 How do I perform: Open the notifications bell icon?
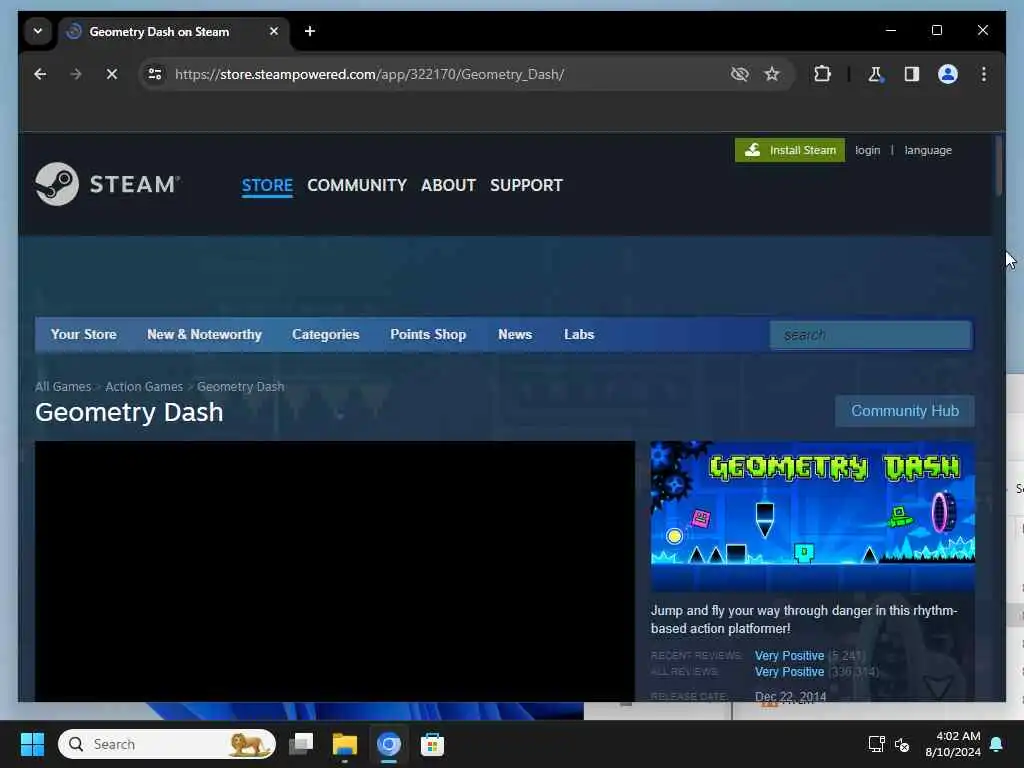click(997, 744)
